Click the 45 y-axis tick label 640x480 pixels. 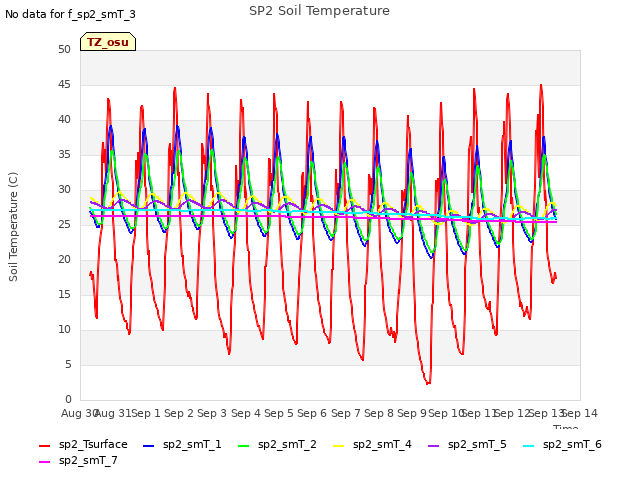click(64, 84)
